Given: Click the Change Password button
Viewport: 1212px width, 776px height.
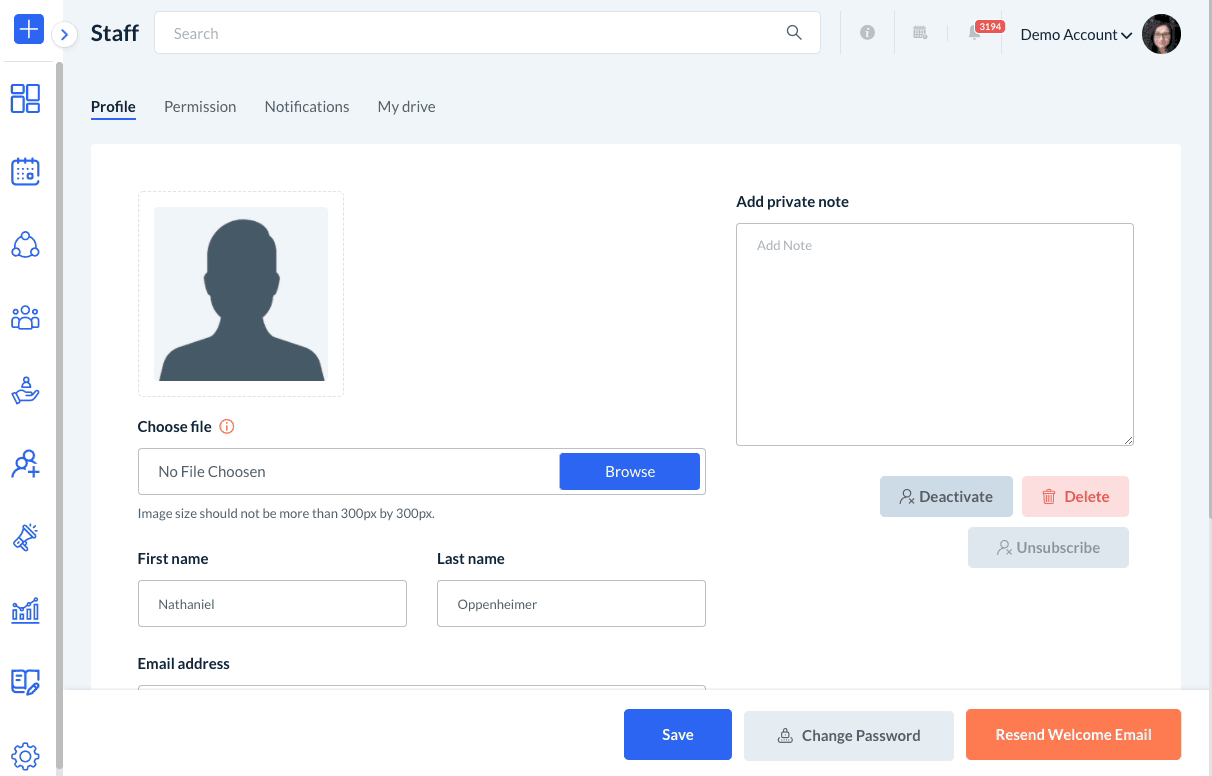Looking at the screenshot, I should point(849,735).
